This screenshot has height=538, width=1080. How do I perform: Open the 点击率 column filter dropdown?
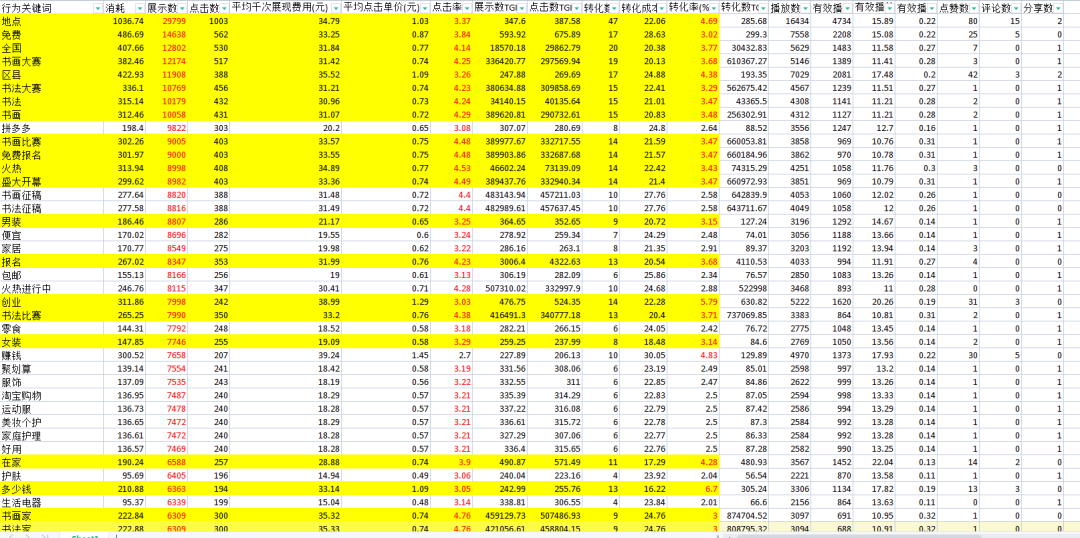(x=467, y=8)
